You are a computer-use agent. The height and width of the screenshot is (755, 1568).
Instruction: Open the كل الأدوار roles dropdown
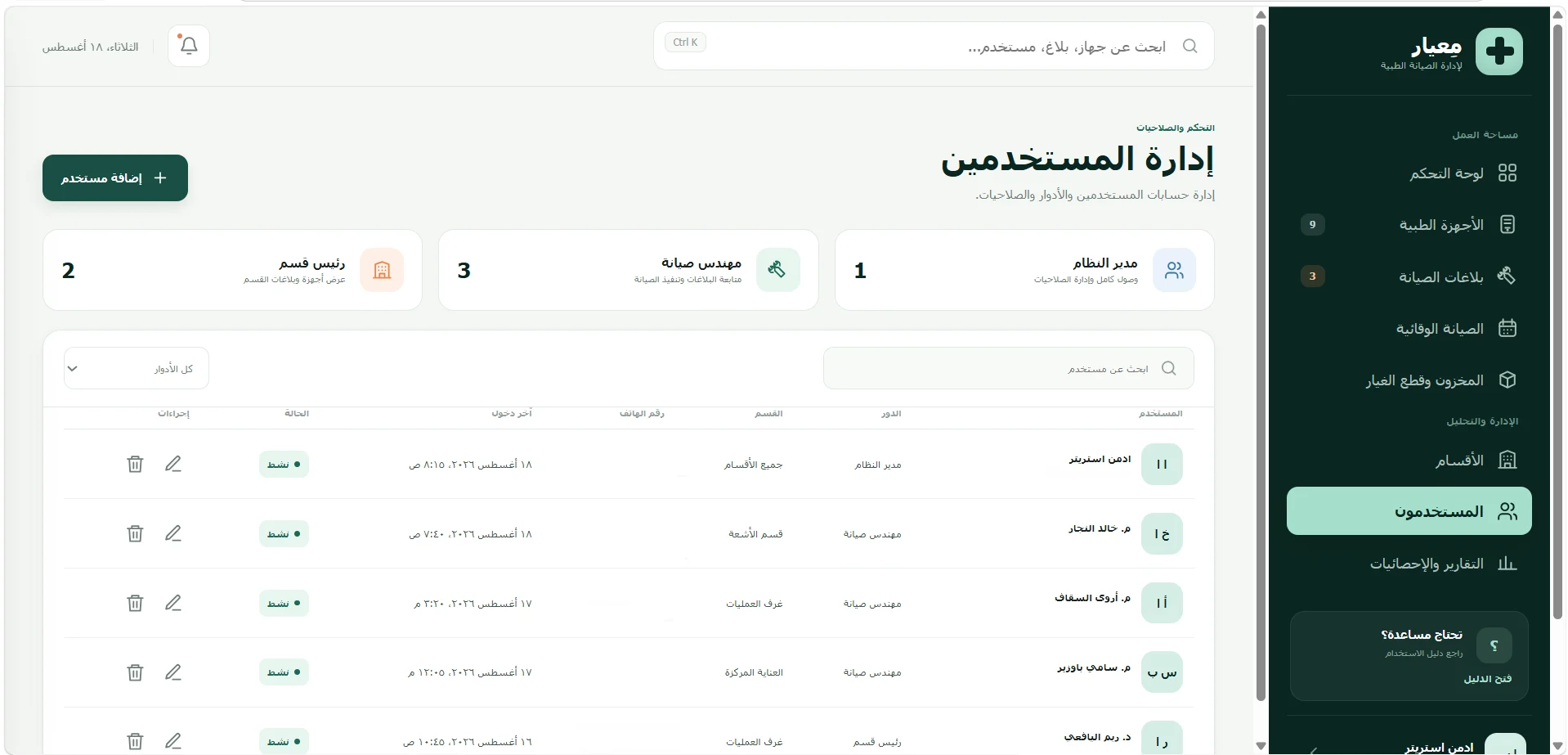[x=137, y=369]
